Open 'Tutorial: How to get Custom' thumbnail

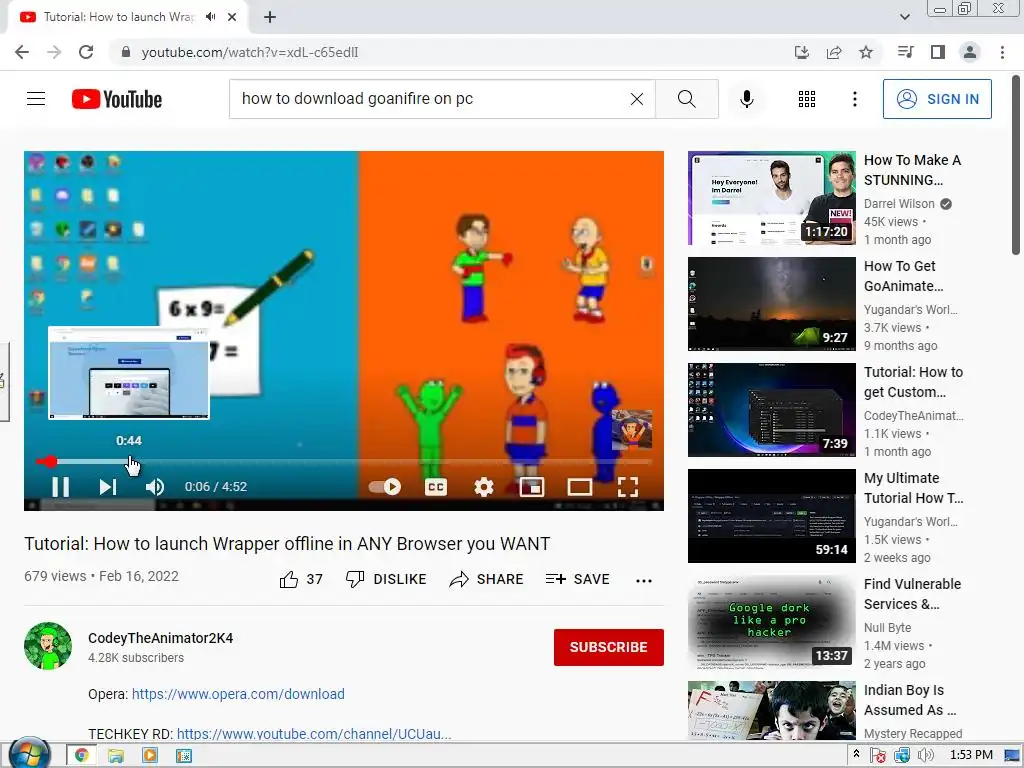pos(771,409)
